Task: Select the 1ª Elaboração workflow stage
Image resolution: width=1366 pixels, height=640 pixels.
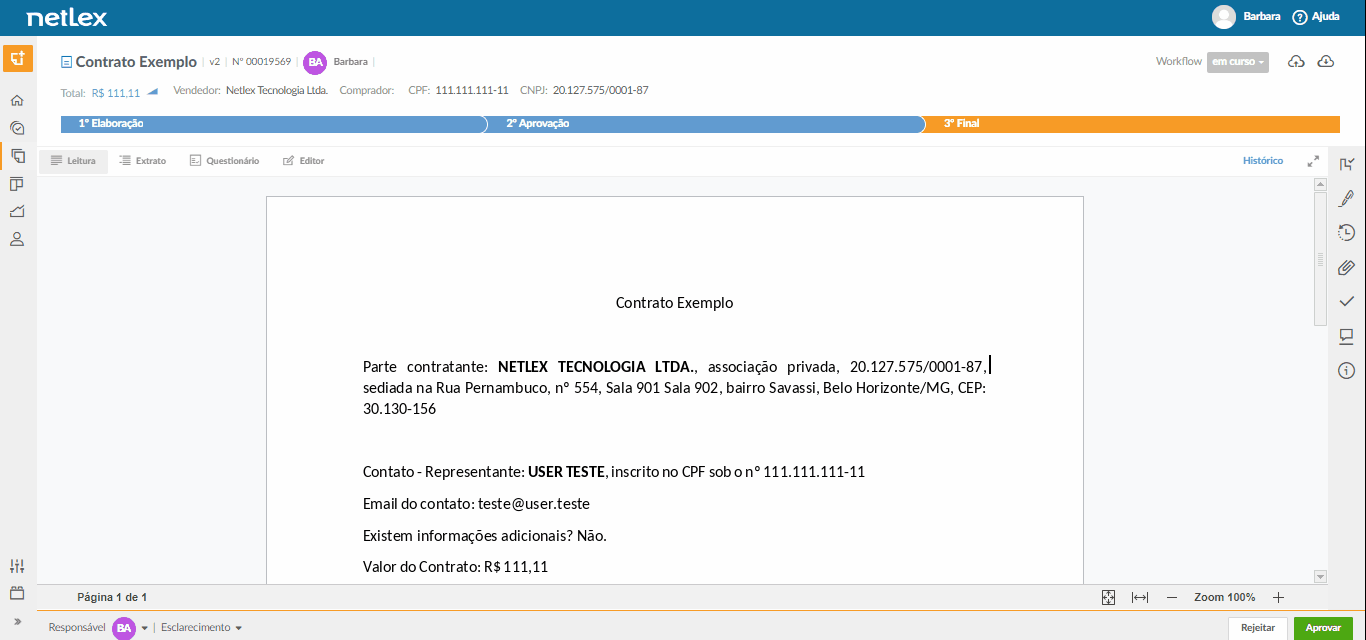Action: [x=273, y=124]
